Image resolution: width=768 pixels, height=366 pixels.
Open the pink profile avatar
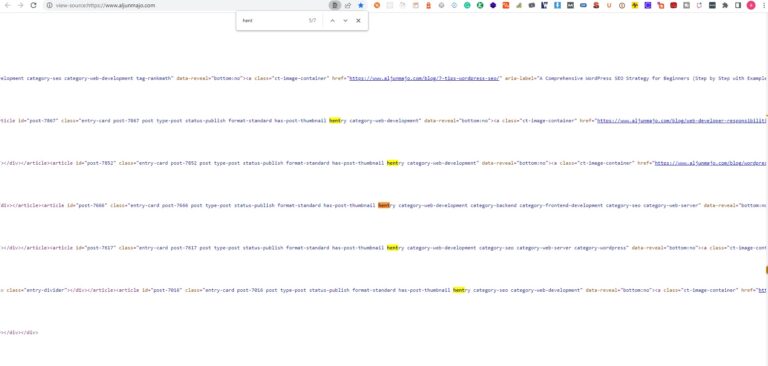(x=751, y=5)
